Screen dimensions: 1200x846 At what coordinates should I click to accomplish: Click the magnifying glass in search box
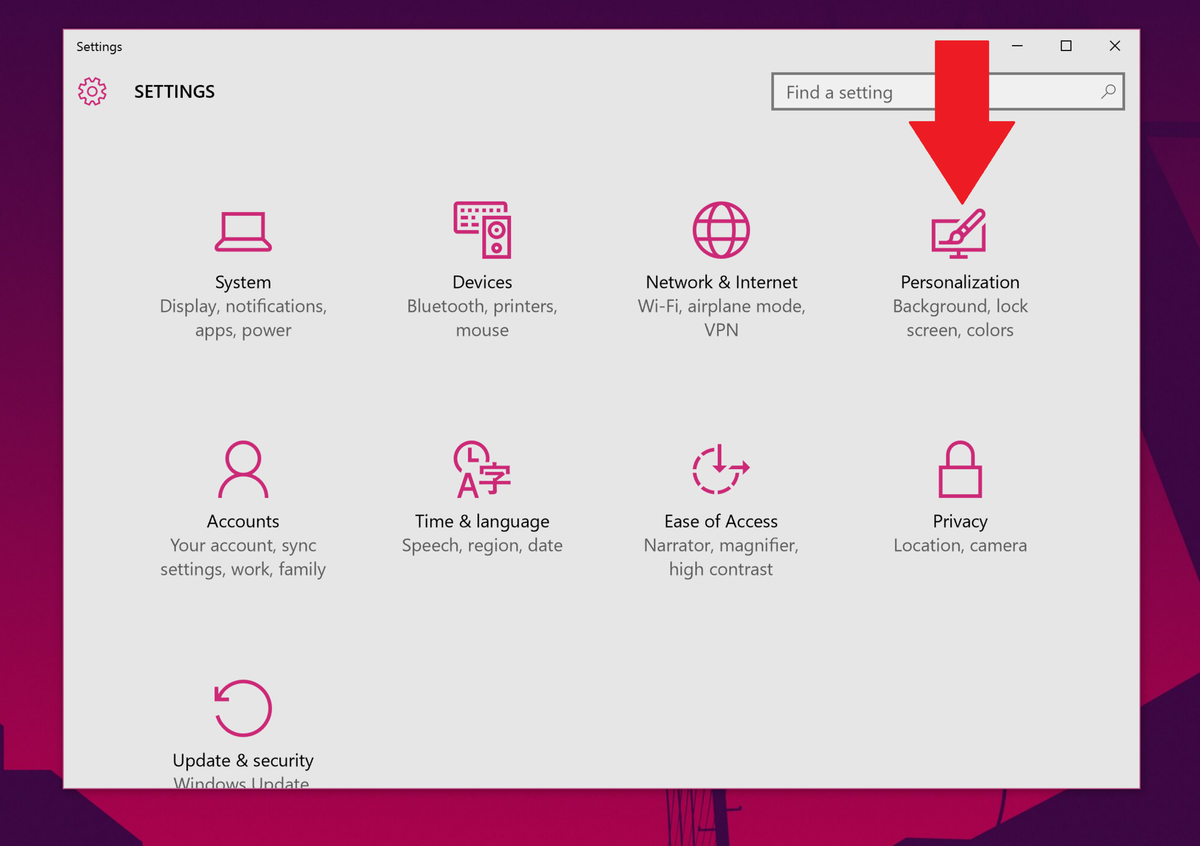[x=1107, y=91]
